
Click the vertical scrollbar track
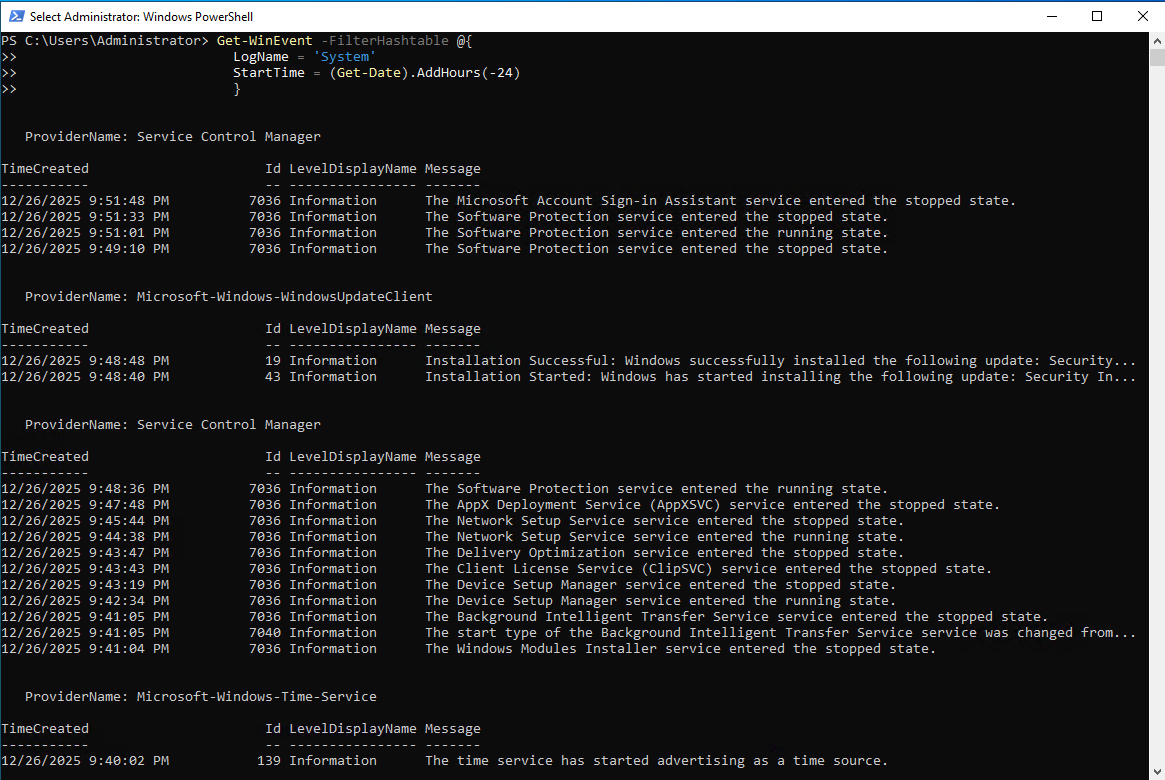click(1156, 400)
